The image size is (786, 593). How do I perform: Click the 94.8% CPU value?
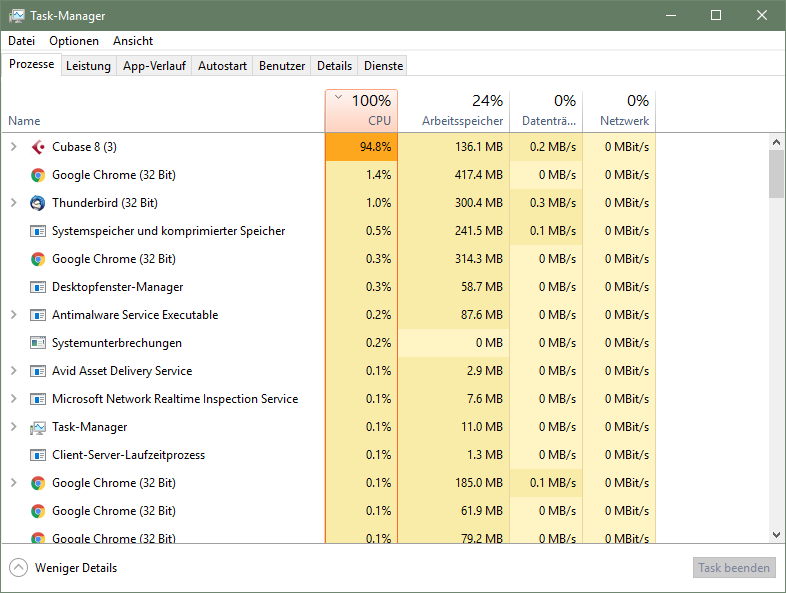pyautogui.click(x=375, y=147)
